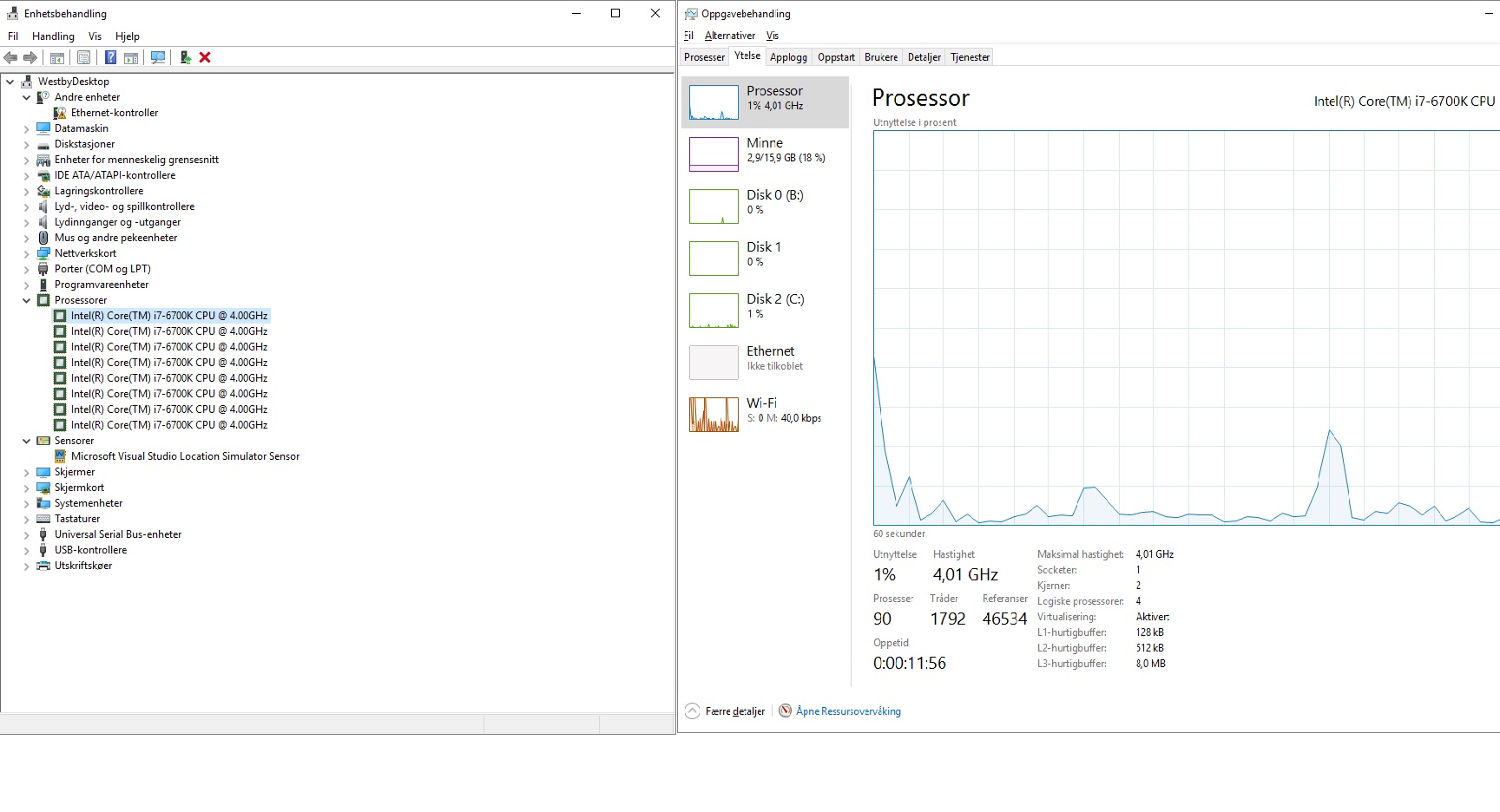Image resolution: width=1500 pixels, height=812 pixels.
Task: Expand the Nettverkskort category
Action: 27,253
